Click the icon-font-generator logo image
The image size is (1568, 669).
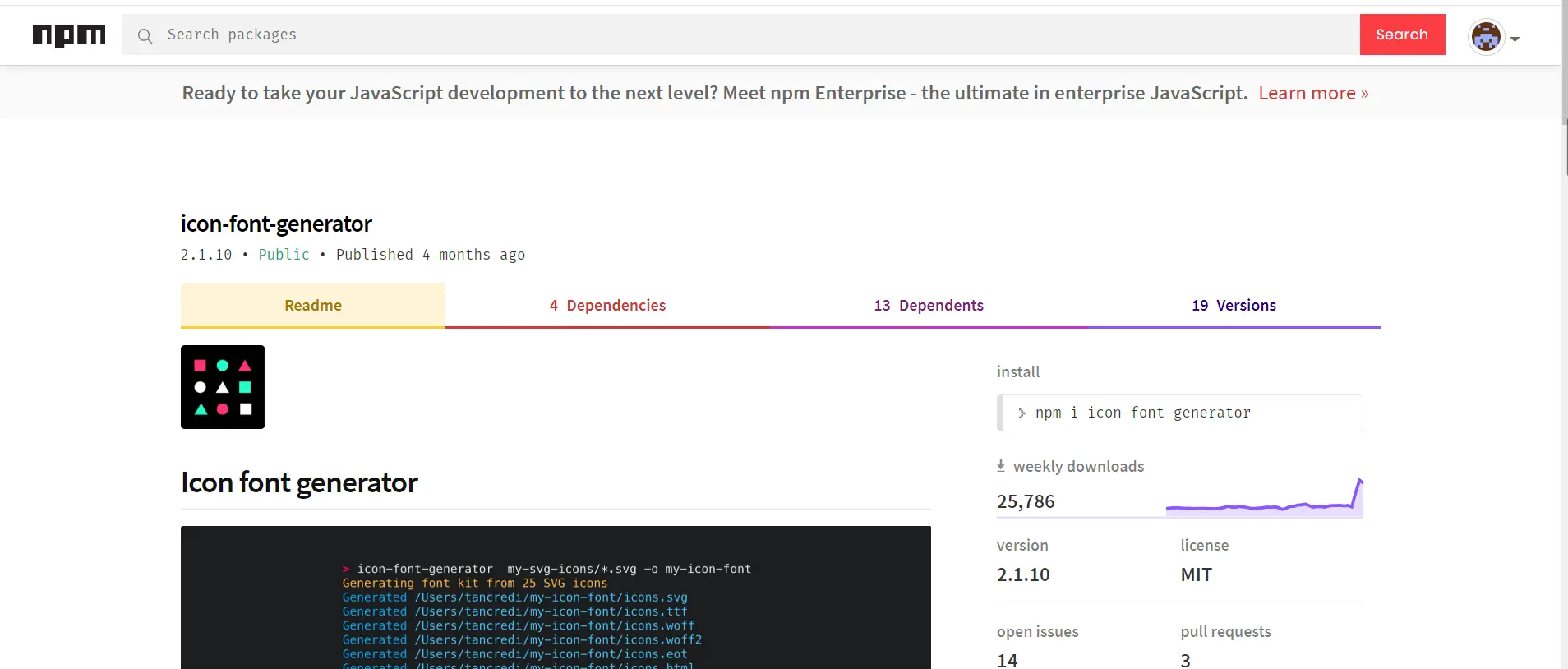[x=223, y=387]
